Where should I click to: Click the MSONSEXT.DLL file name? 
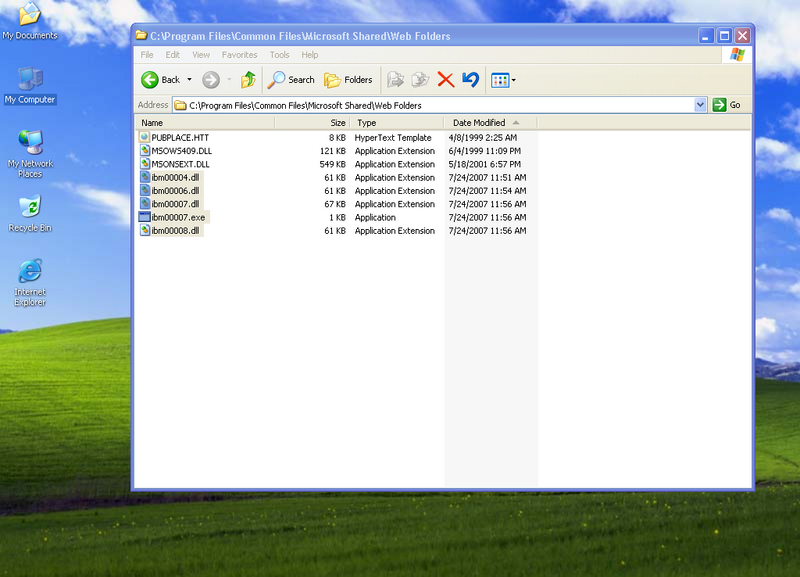181,164
